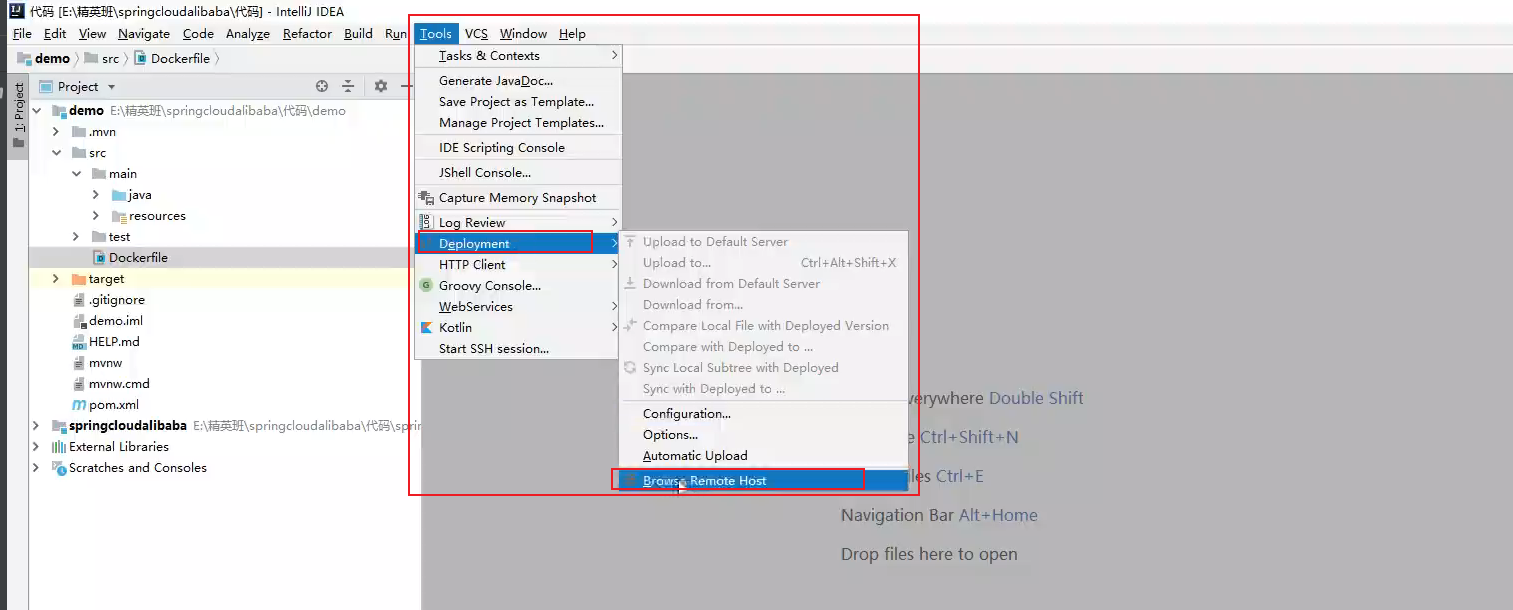Click the Scratches and Consoles icon
Viewport: 1513px width, 610px height.
[x=59, y=468]
